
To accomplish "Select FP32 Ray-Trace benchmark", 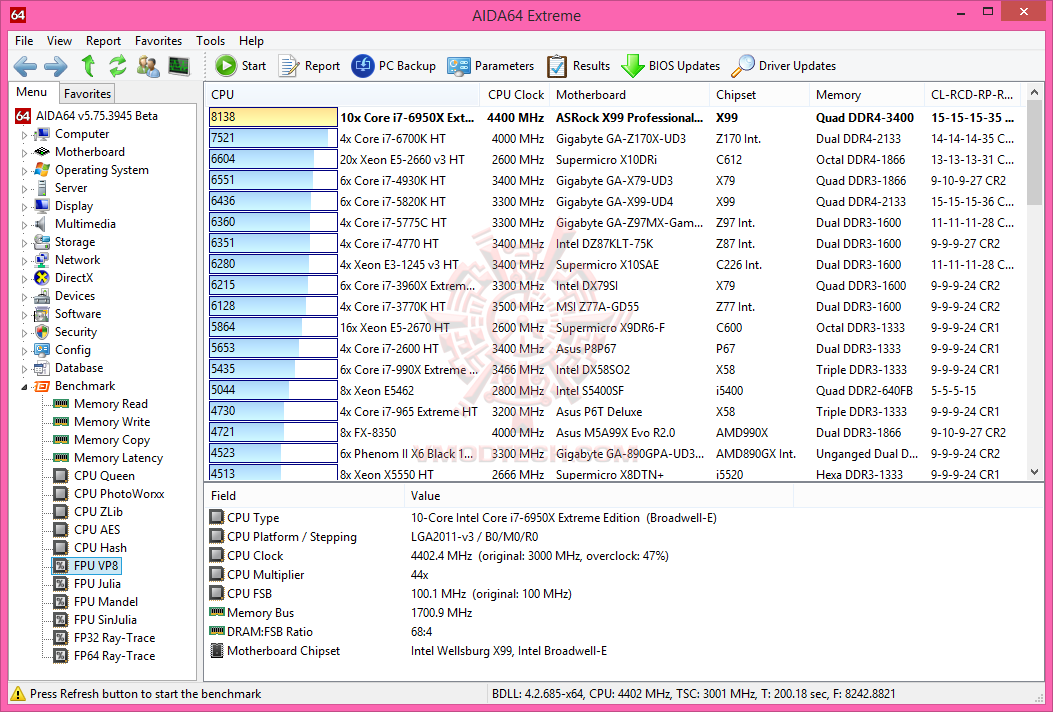I will click(114, 638).
